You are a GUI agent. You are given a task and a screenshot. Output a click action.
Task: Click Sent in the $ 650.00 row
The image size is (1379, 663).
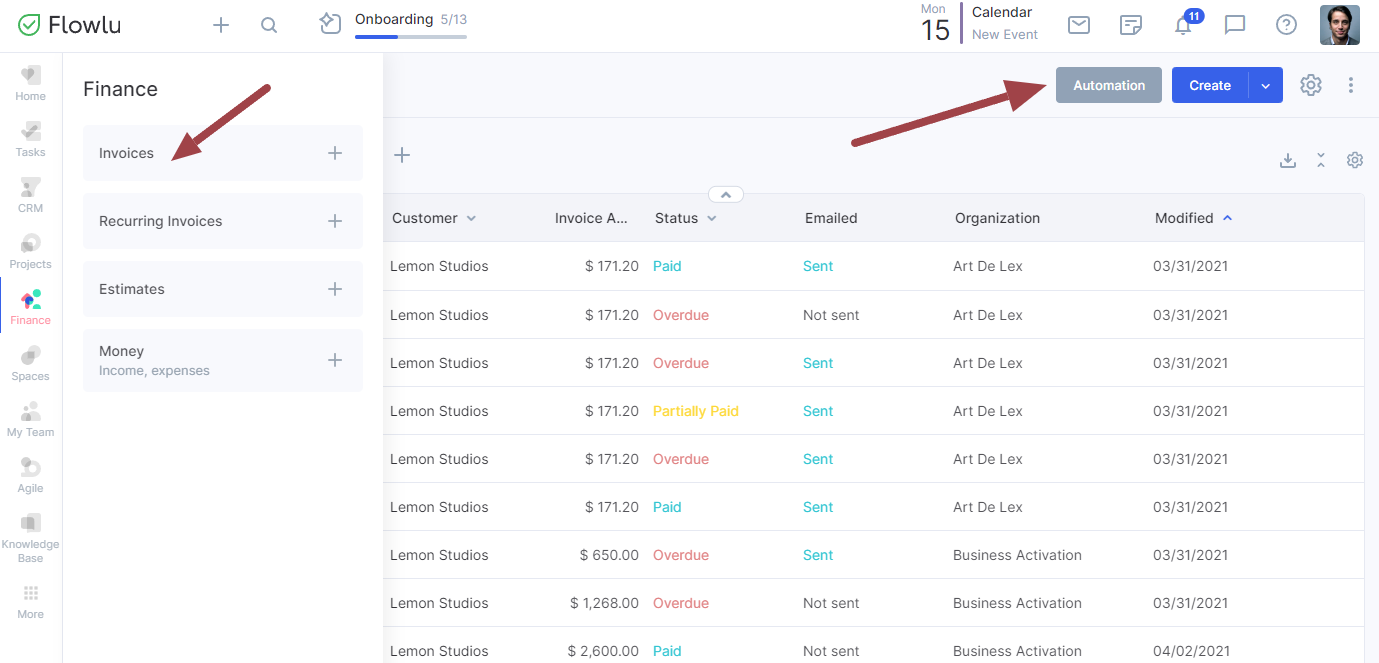pos(818,555)
